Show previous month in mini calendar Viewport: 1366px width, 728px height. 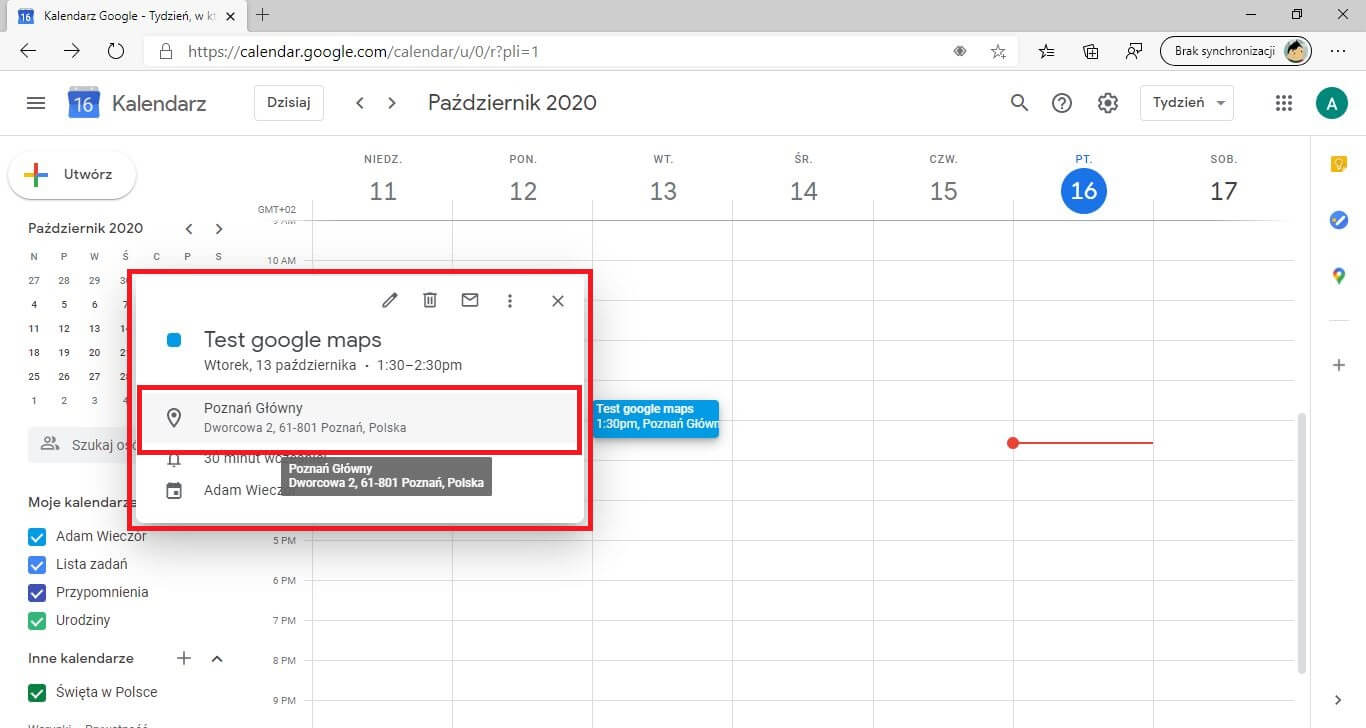point(189,229)
